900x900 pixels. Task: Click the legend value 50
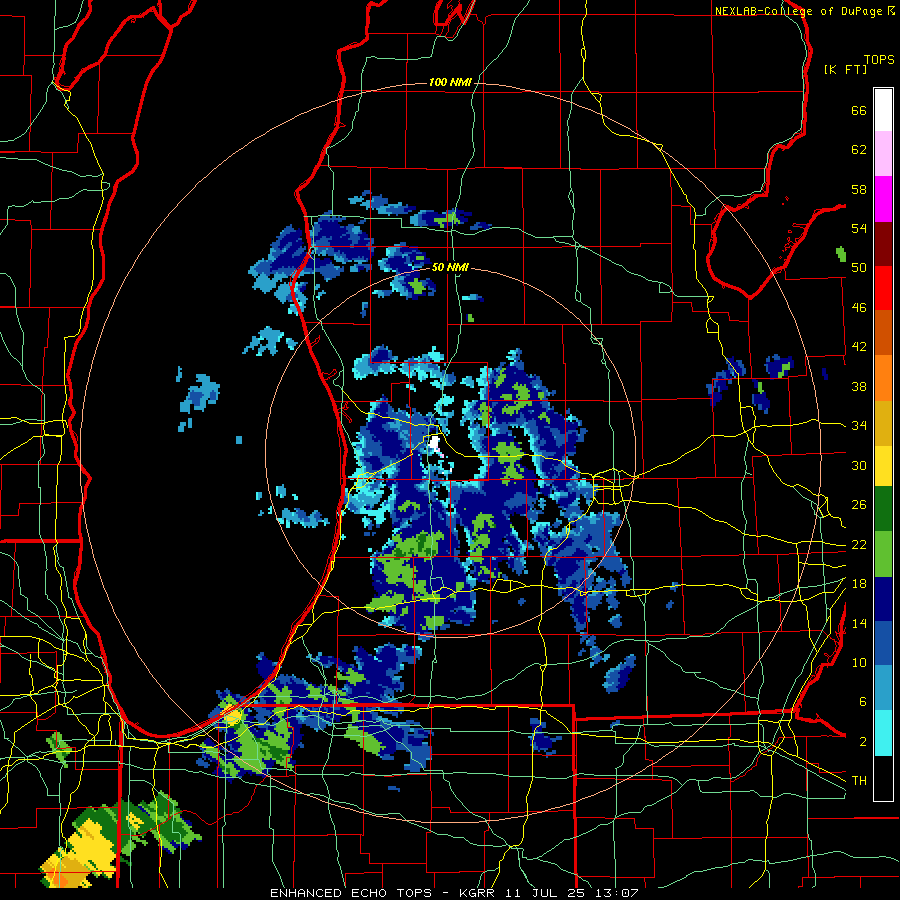[859, 267]
